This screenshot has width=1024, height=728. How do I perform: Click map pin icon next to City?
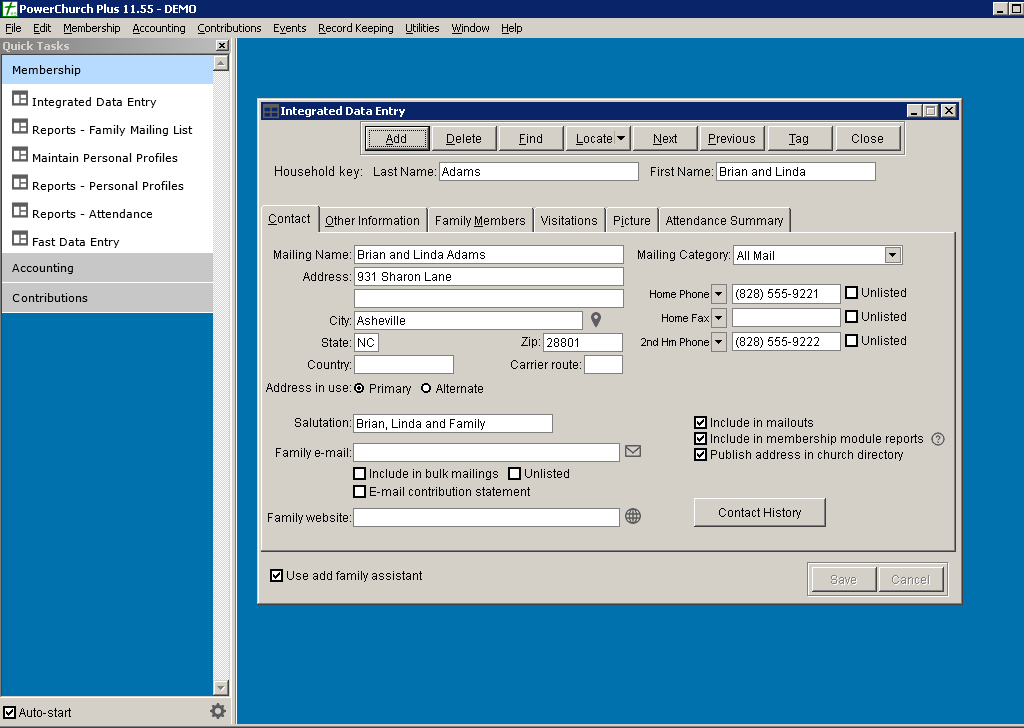point(596,319)
